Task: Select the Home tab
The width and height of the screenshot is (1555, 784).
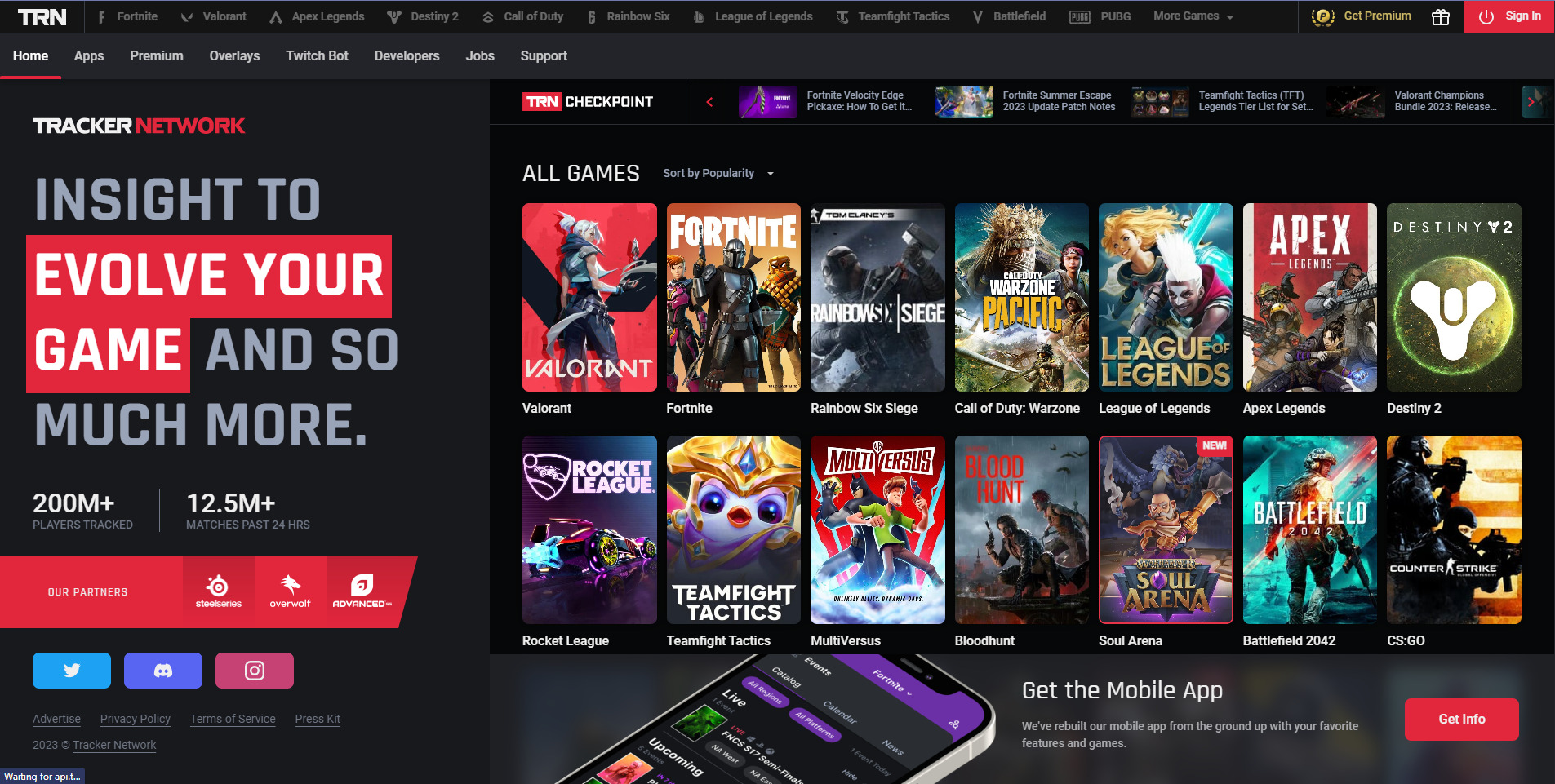Action: pos(30,56)
